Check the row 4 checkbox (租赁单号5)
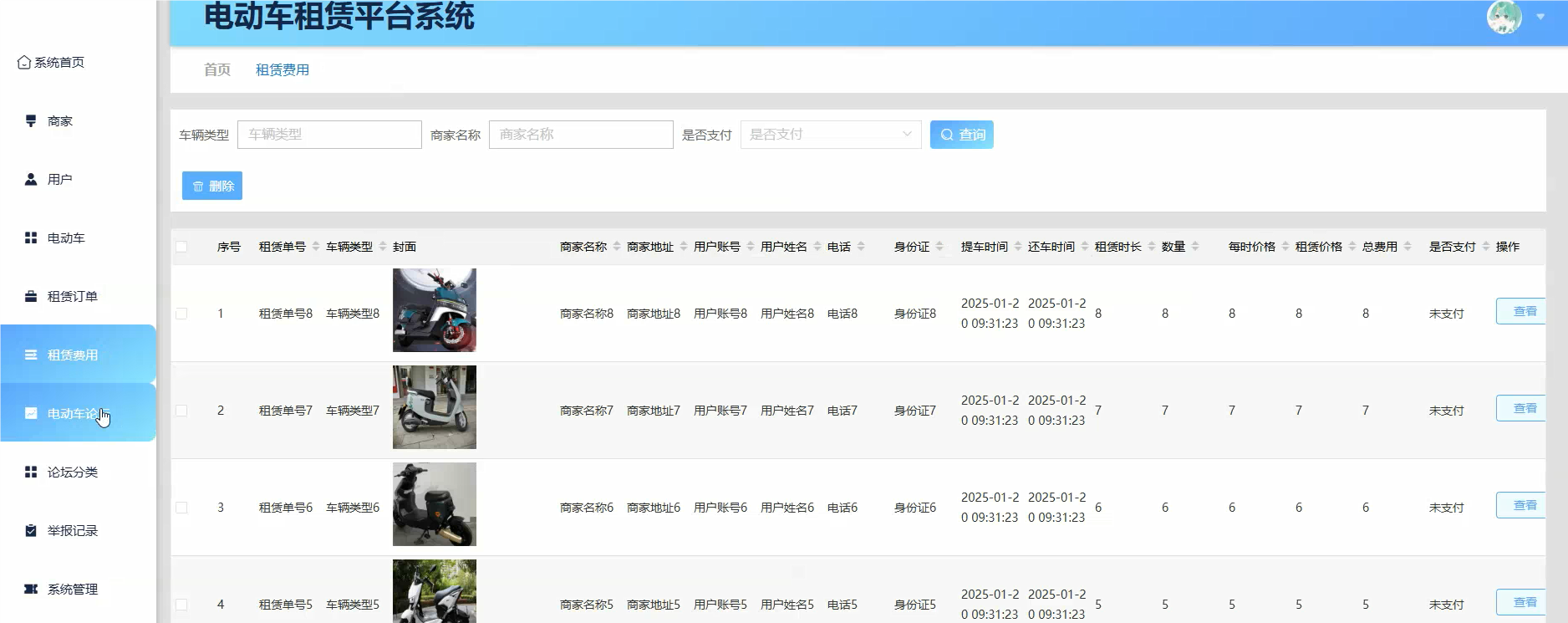 click(x=181, y=605)
